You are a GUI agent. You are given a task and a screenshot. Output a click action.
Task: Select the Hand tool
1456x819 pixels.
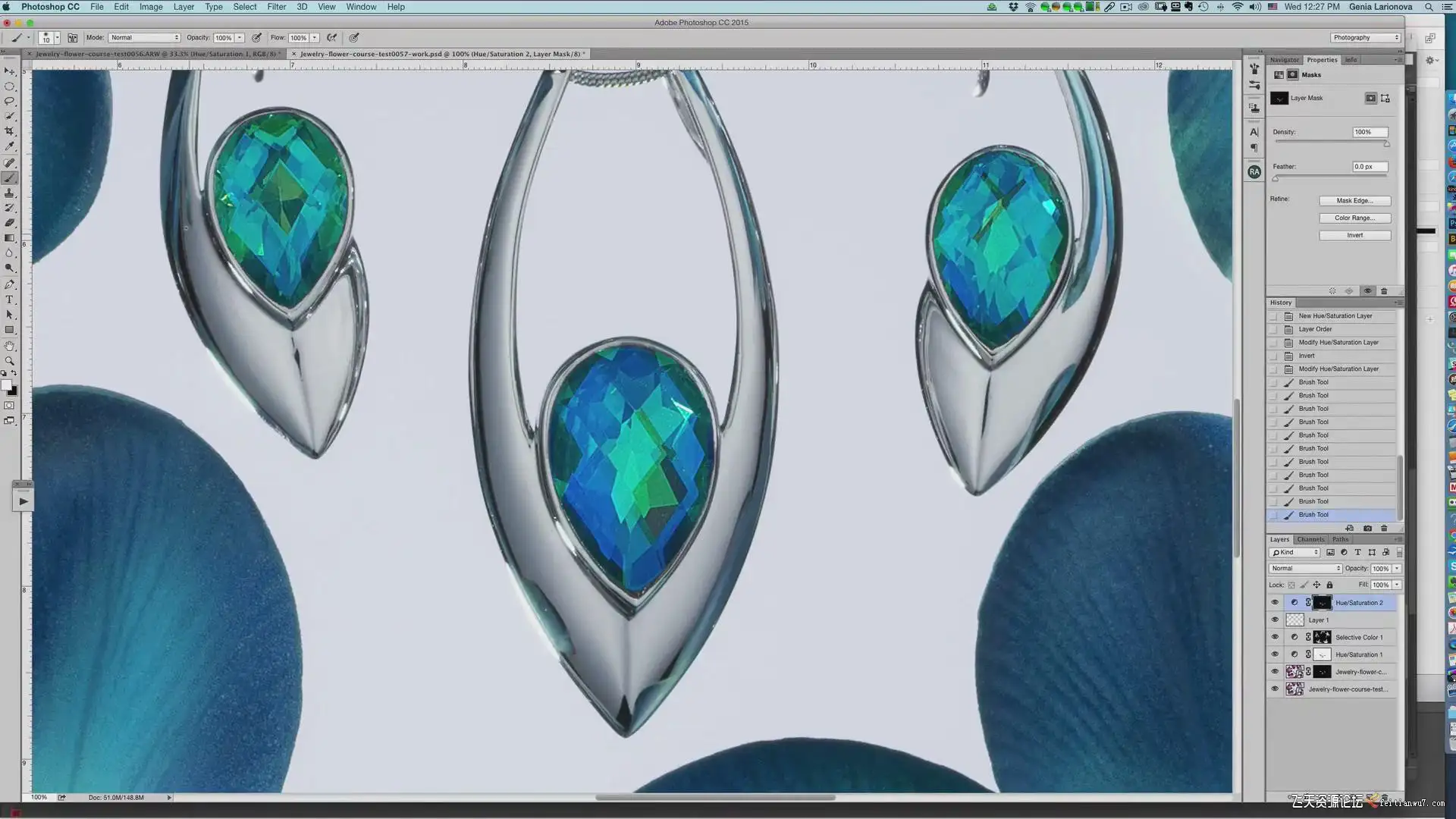coord(10,345)
